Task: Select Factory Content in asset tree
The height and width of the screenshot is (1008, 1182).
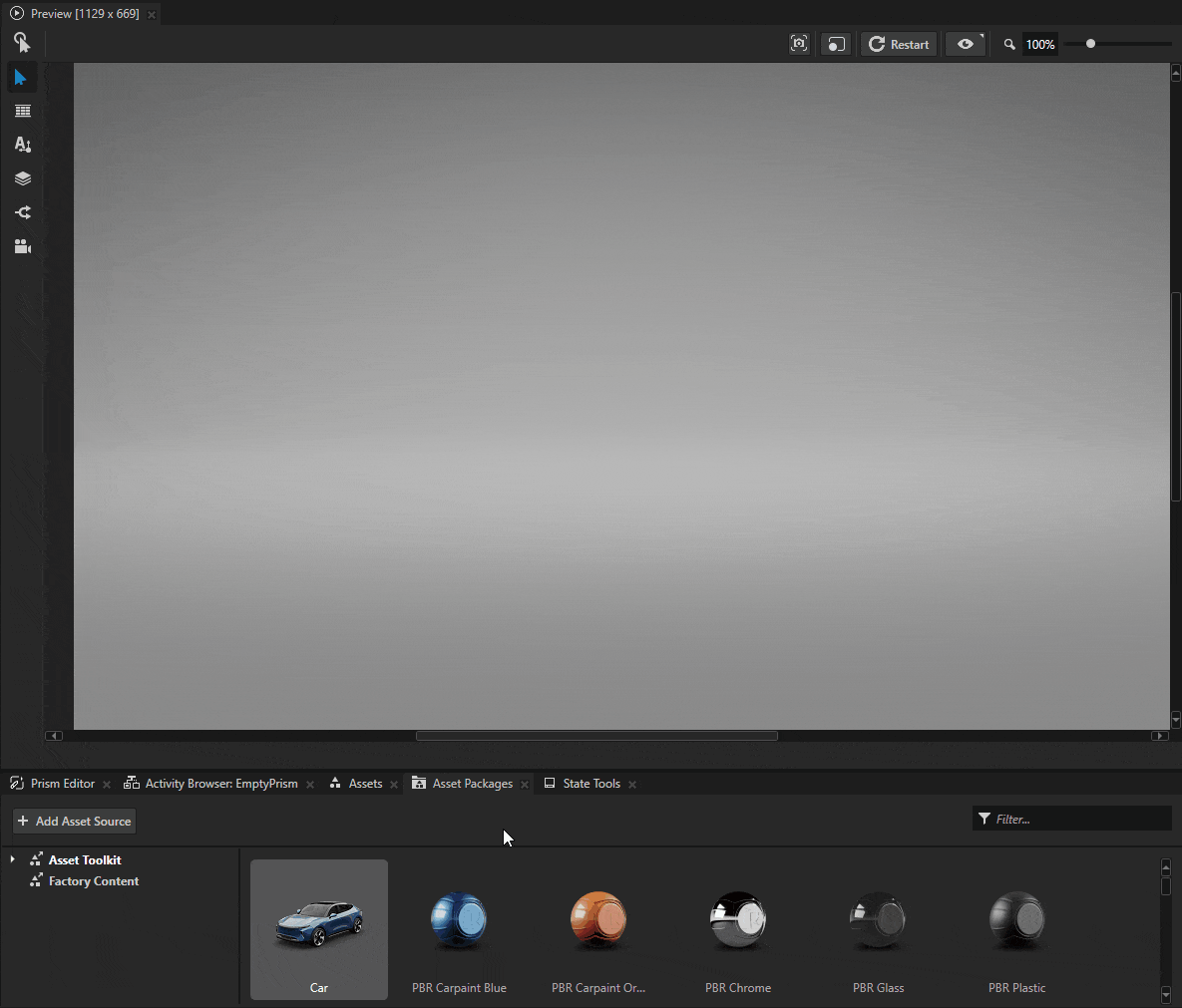Action: 94,881
